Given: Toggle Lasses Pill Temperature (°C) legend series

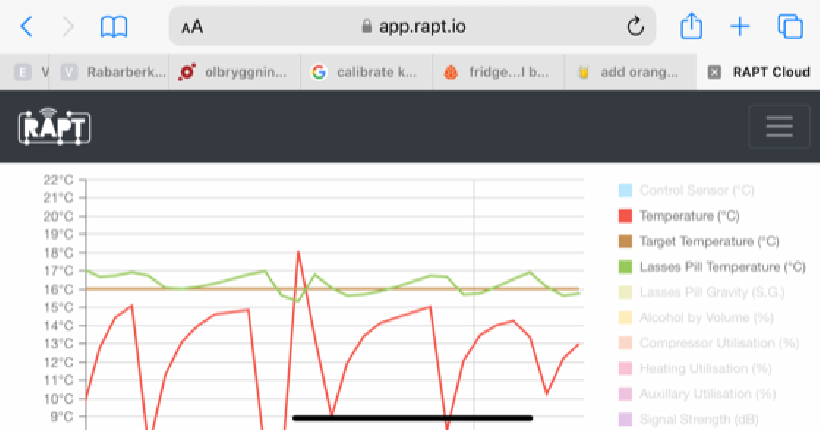Looking at the screenshot, I should [712, 267].
